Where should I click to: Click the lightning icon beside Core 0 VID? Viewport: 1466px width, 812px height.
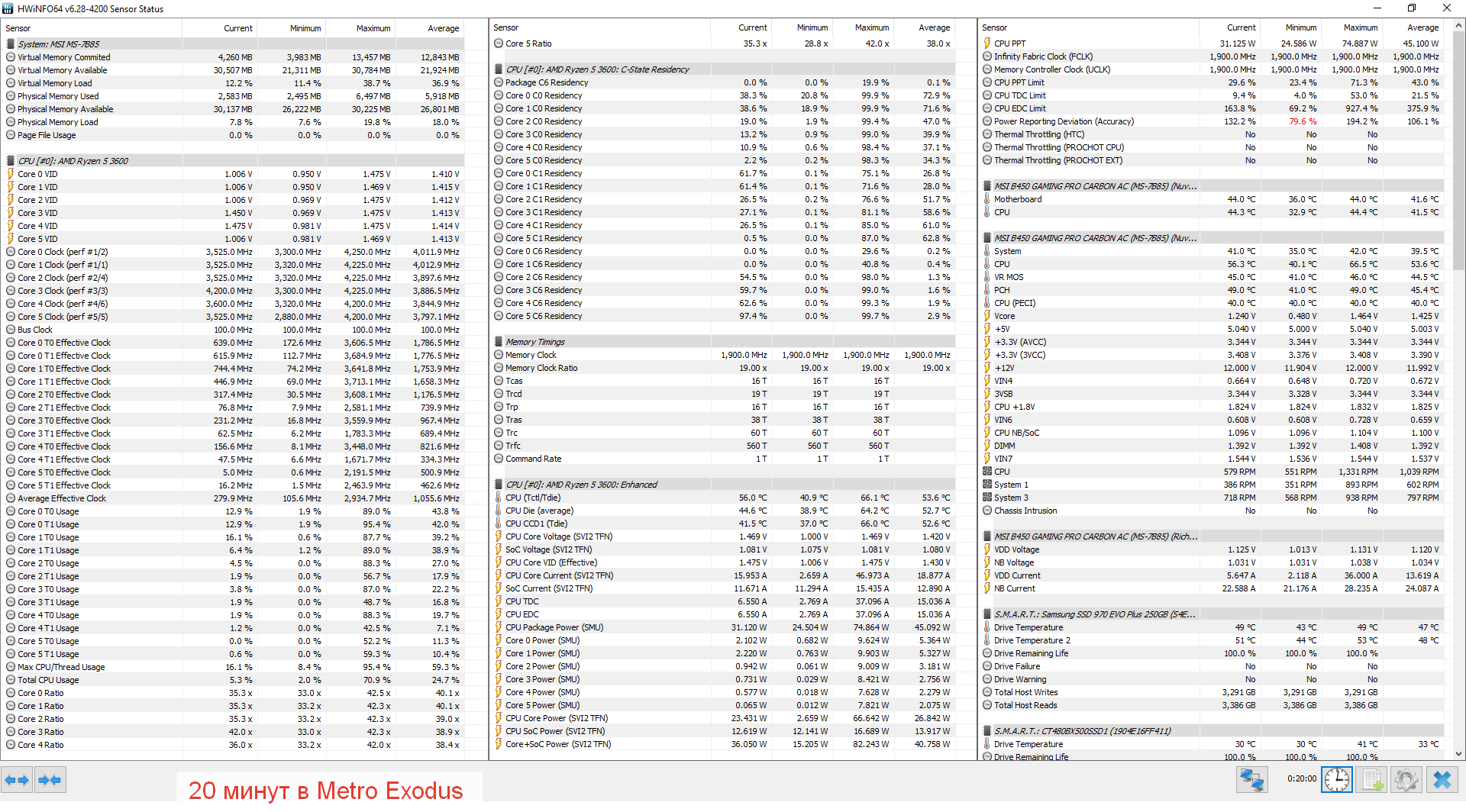pos(11,174)
